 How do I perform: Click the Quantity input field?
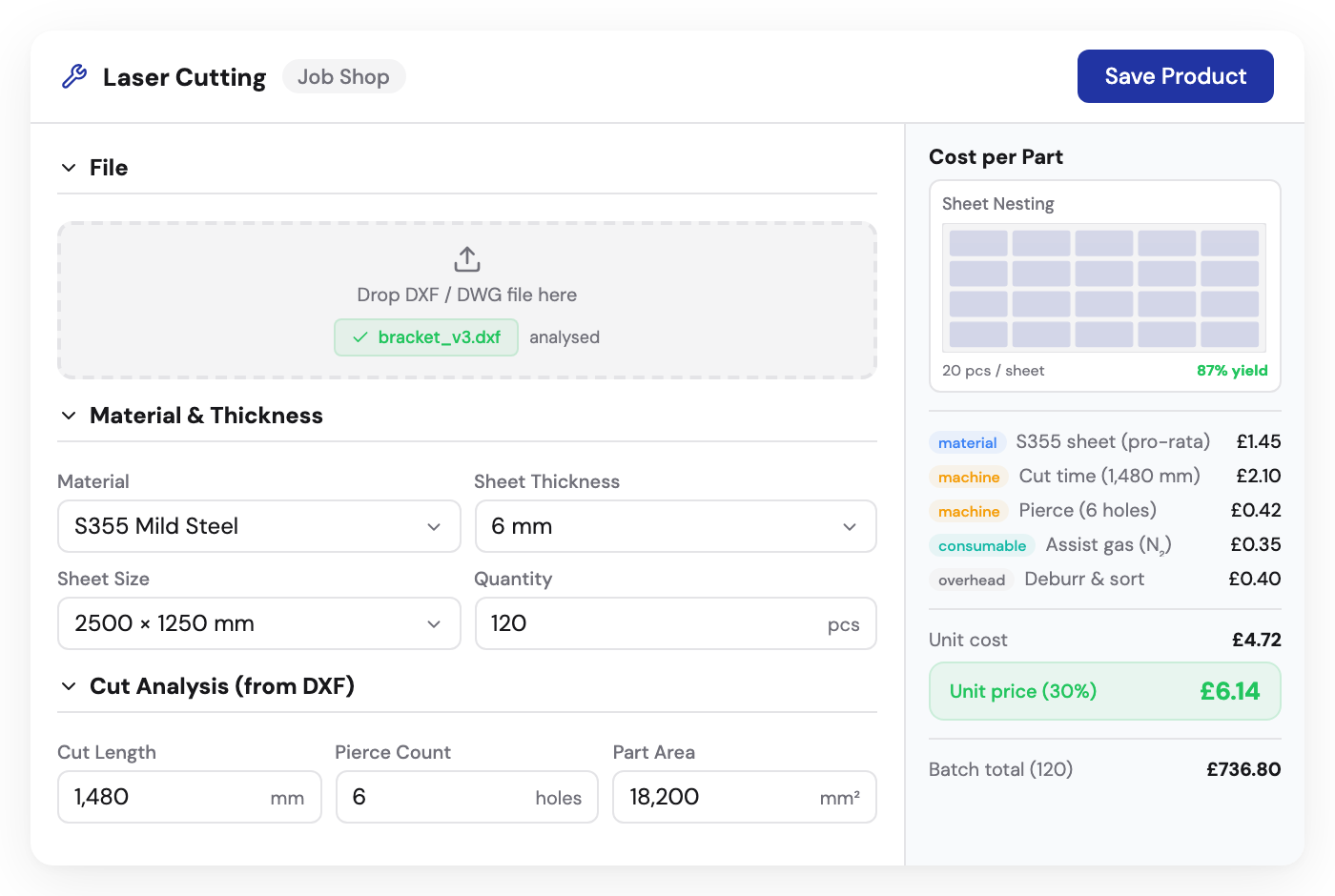[x=667, y=623]
